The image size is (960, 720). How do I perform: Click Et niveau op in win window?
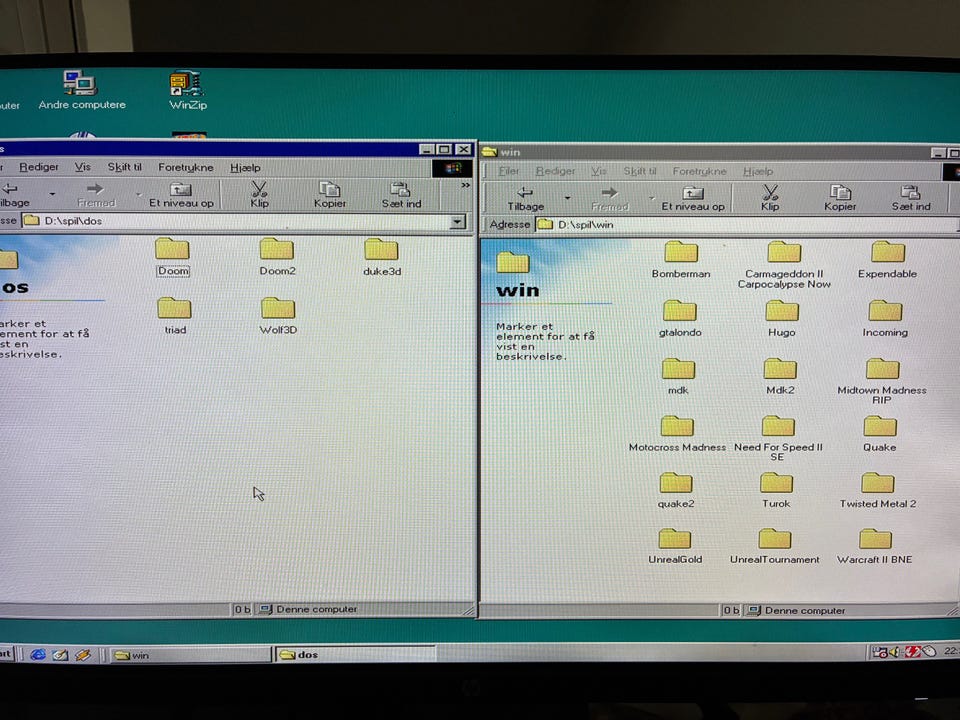coord(693,198)
